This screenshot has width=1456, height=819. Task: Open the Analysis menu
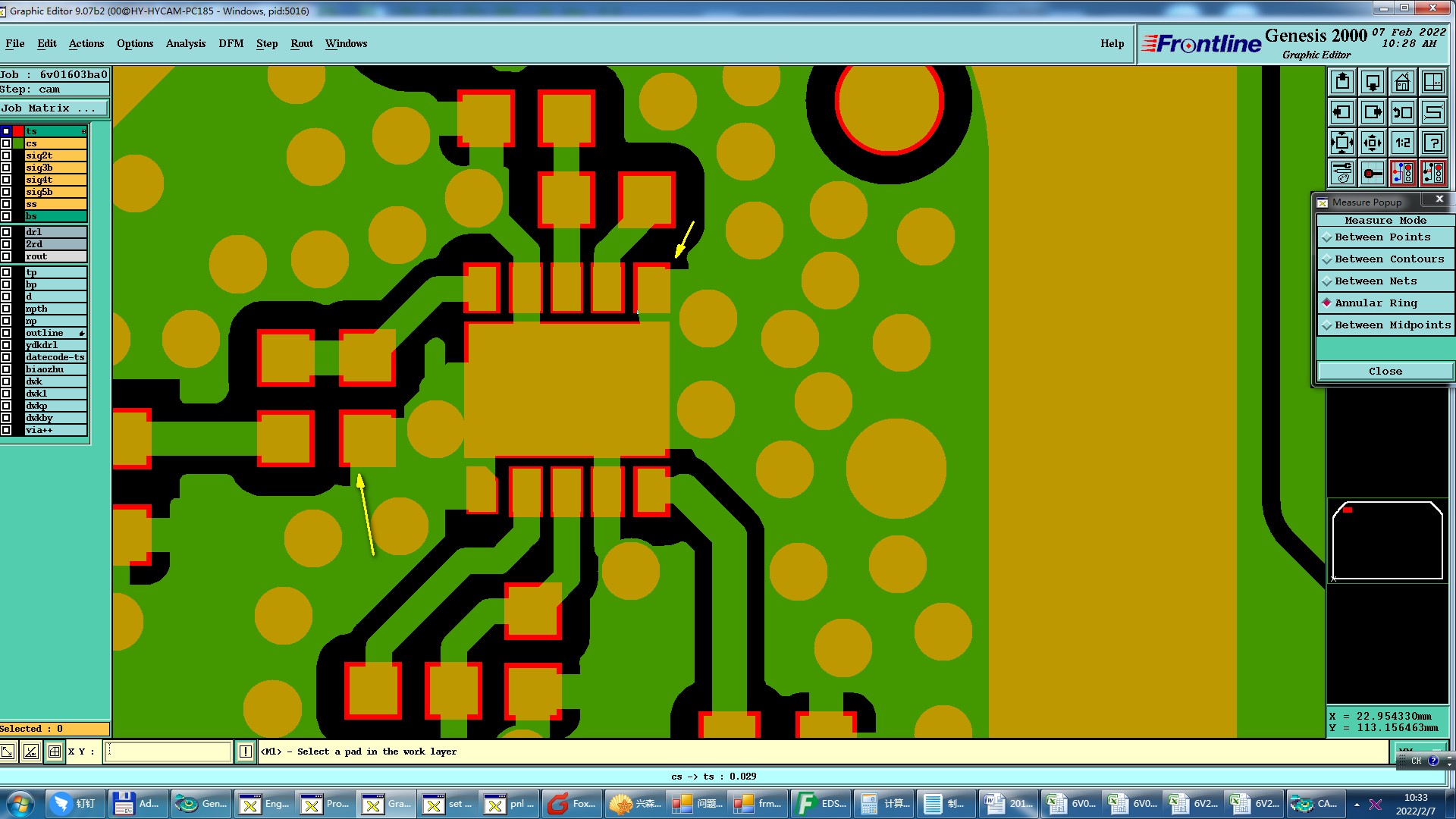click(186, 44)
